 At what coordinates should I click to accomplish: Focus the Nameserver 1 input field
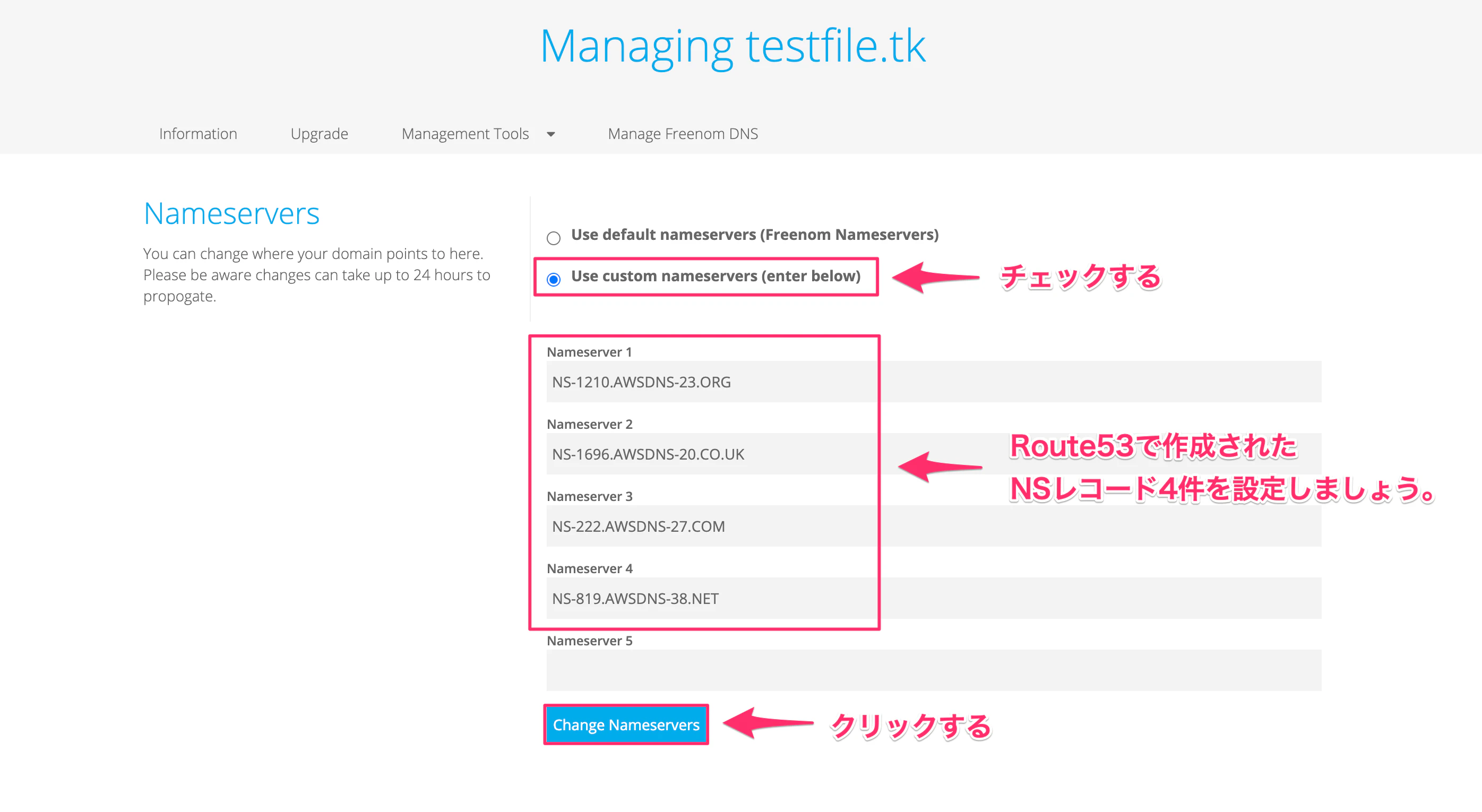934,382
